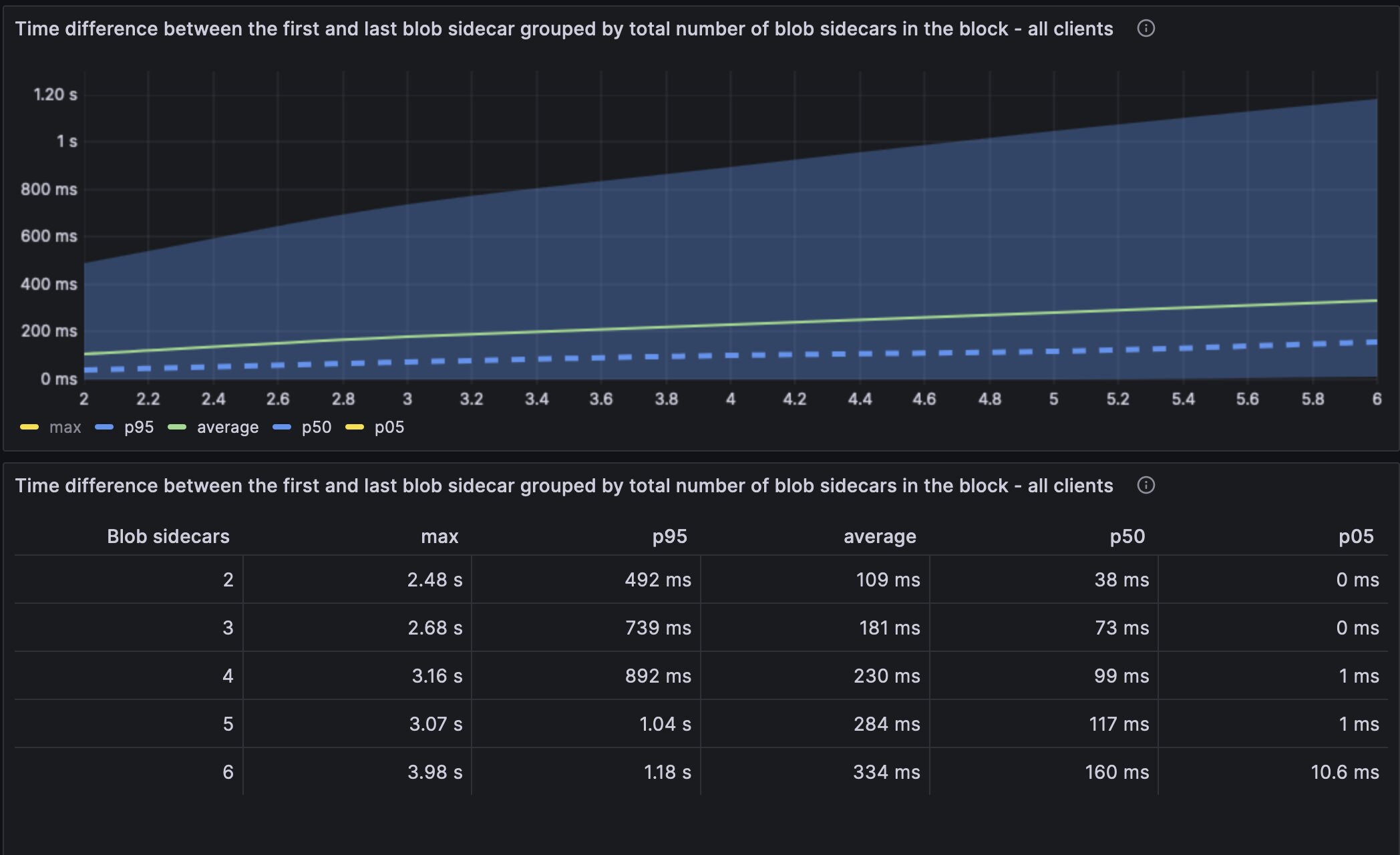Click info icon beside chart panel title
Image resolution: width=1400 pixels, height=855 pixels.
pos(1146,29)
